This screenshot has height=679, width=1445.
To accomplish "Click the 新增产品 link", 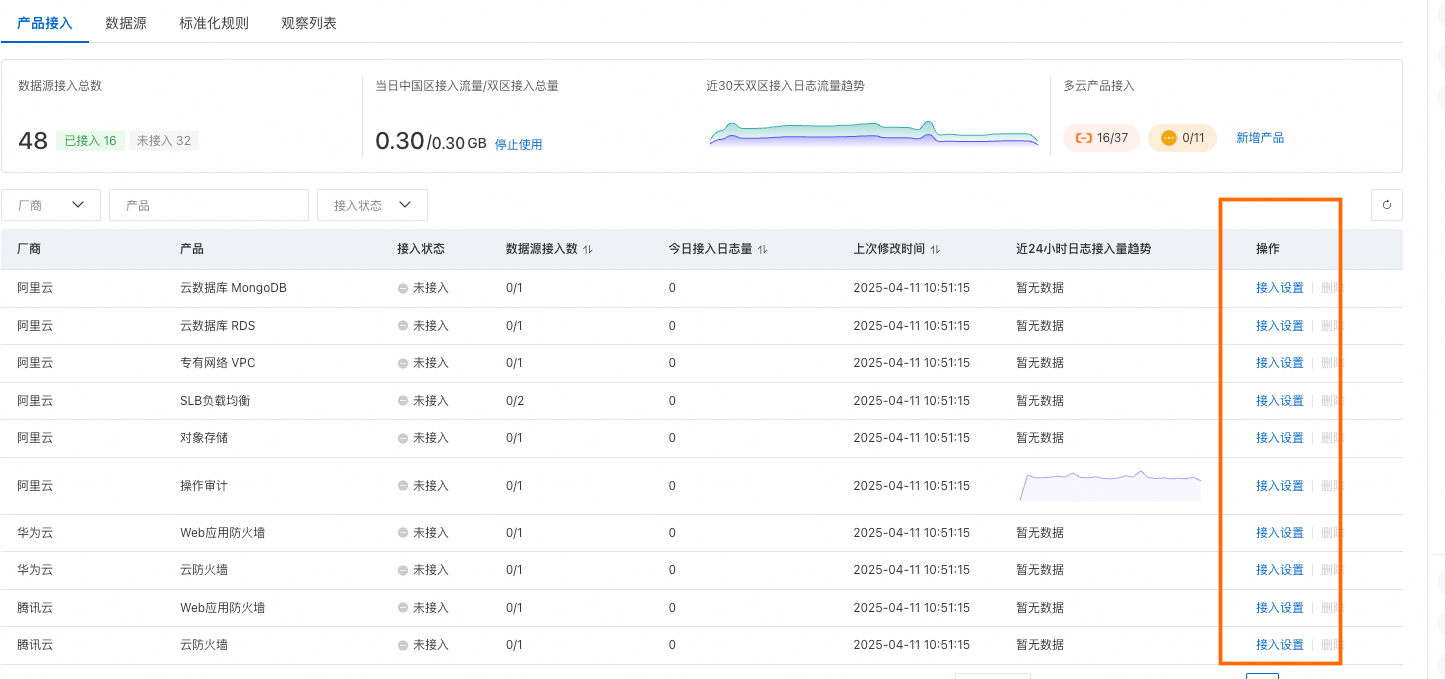I will coord(1260,138).
